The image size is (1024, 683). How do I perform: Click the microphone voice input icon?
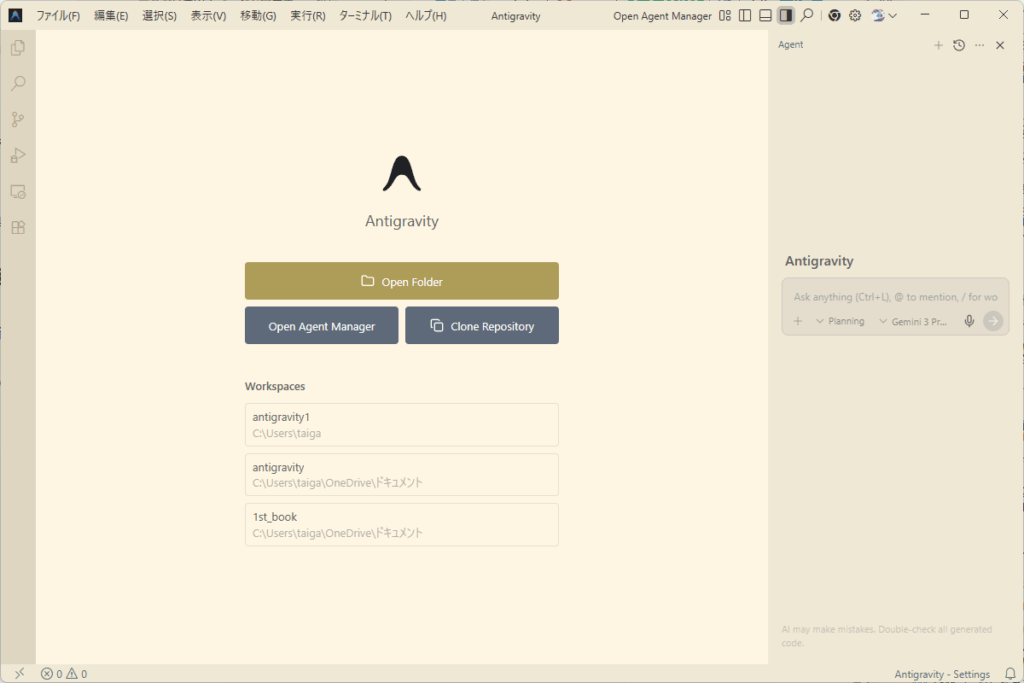[968, 321]
